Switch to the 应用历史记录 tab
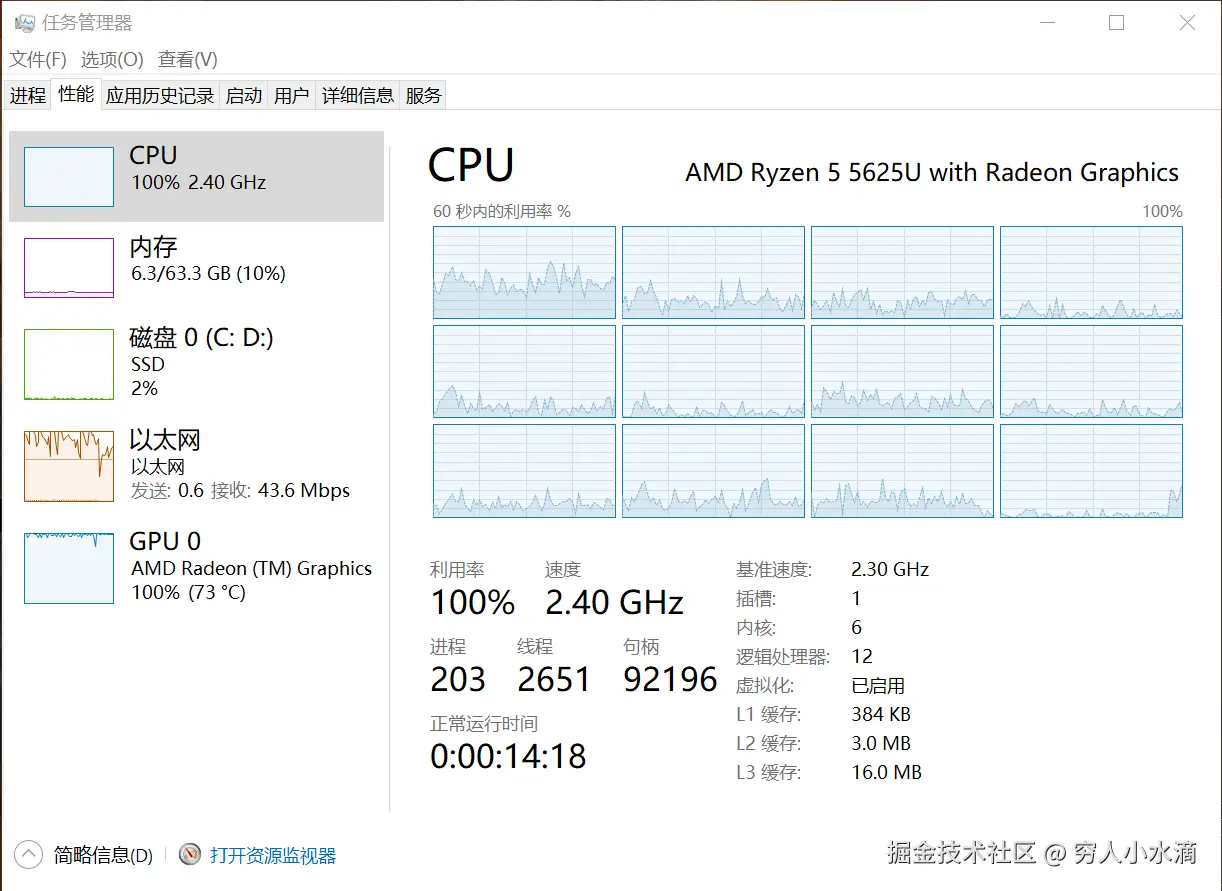The height and width of the screenshot is (891, 1222). pos(160,96)
